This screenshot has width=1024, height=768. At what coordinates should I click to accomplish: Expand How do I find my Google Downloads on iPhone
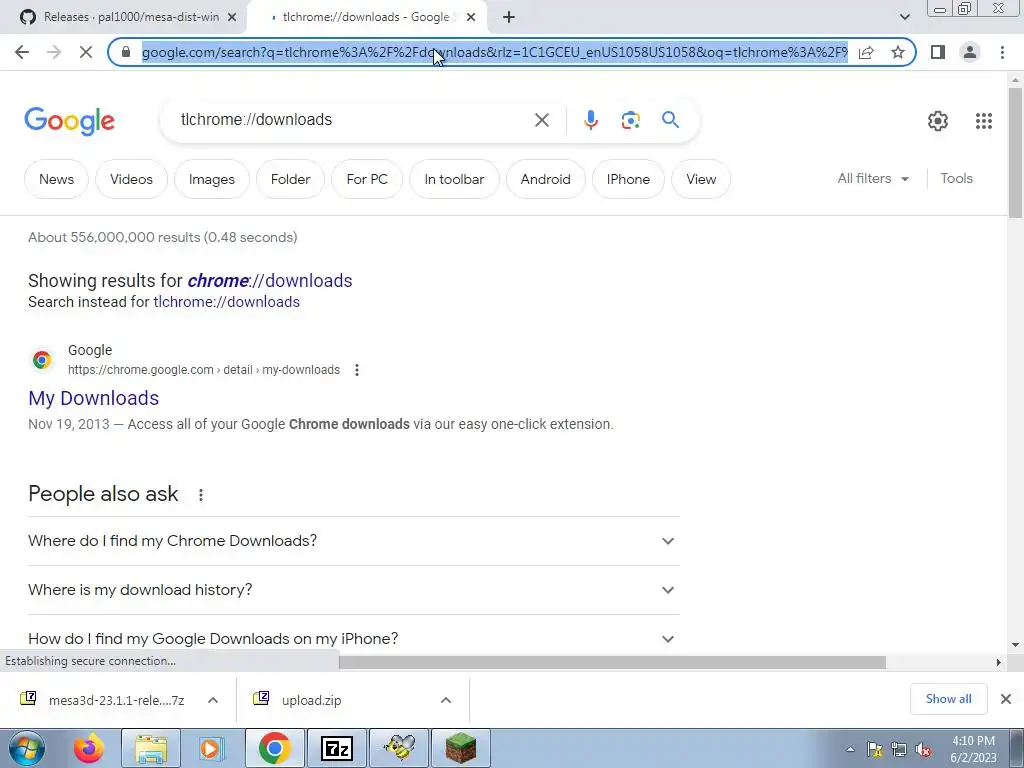pos(353,638)
